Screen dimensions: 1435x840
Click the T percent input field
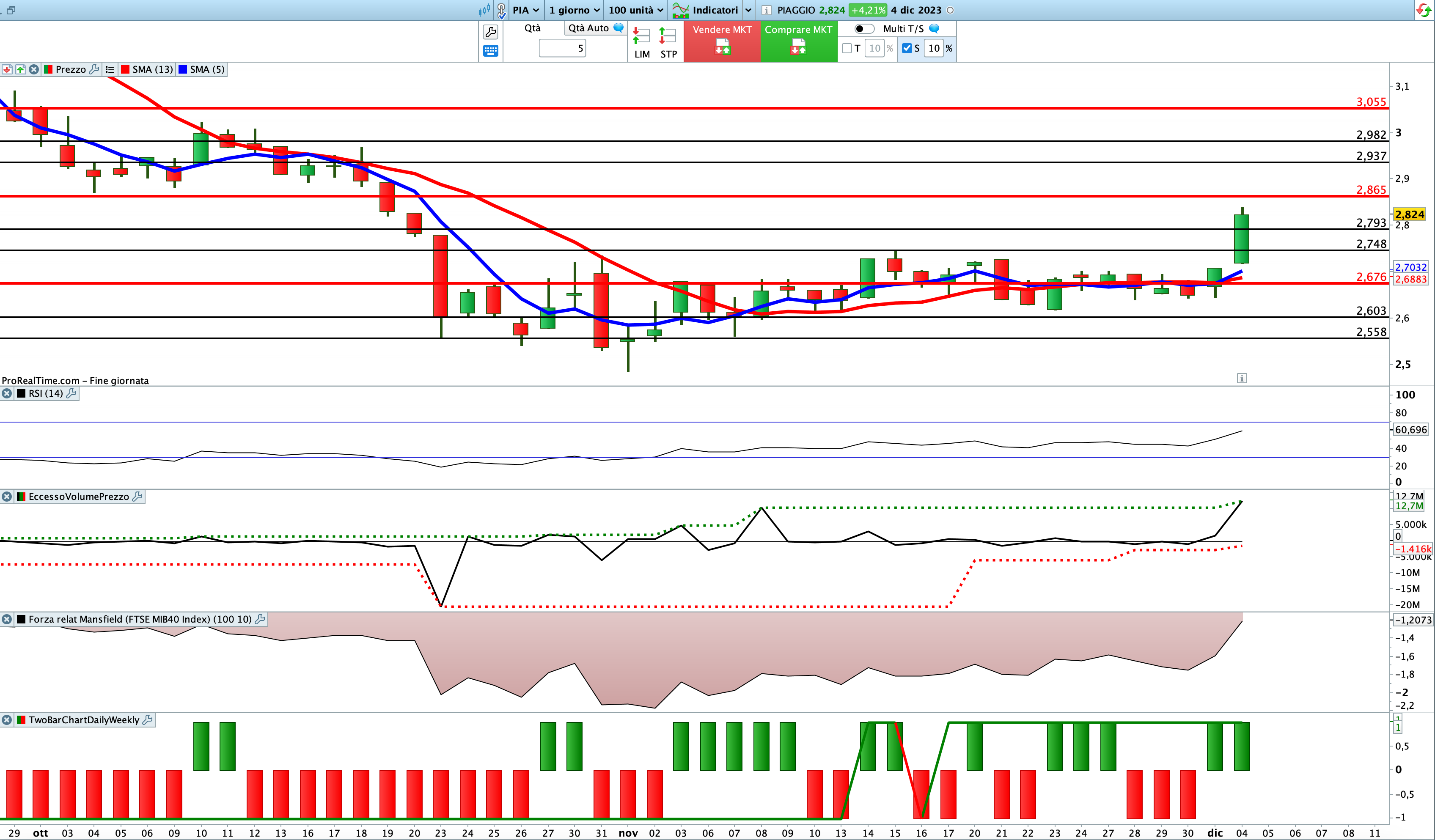point(874,48)
